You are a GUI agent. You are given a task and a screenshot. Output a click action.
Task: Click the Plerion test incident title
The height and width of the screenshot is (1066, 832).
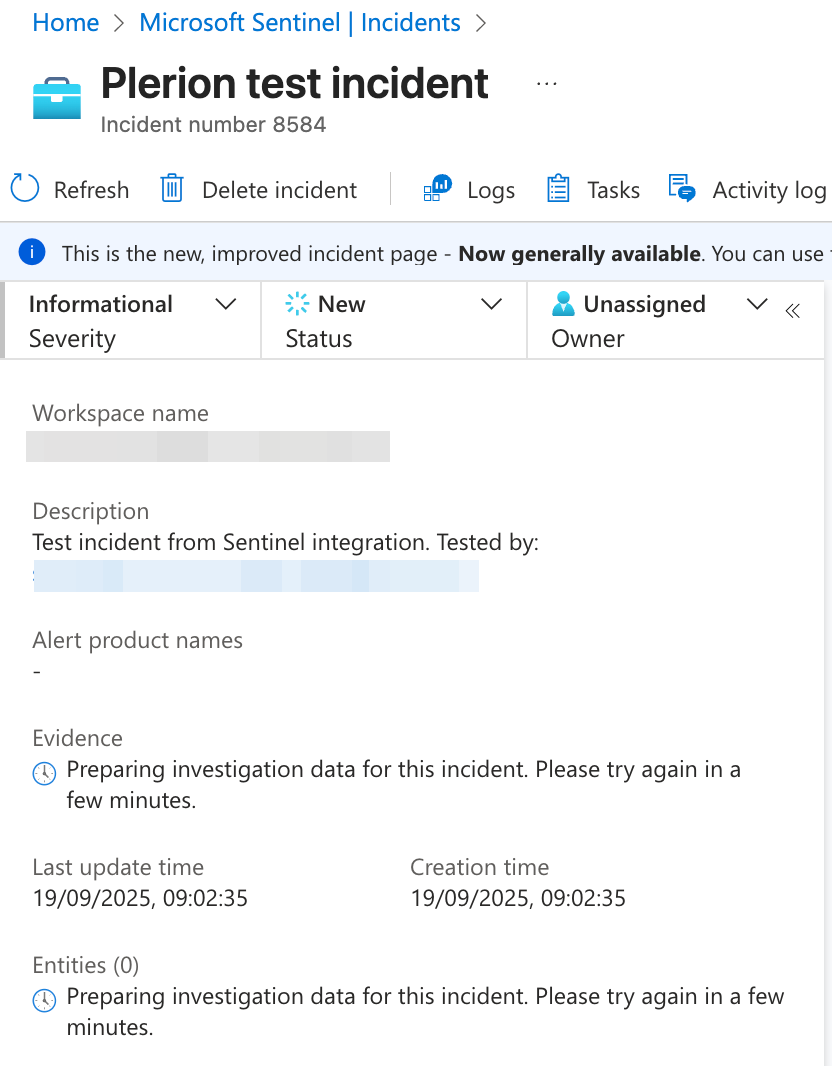(x=294, y=84)
